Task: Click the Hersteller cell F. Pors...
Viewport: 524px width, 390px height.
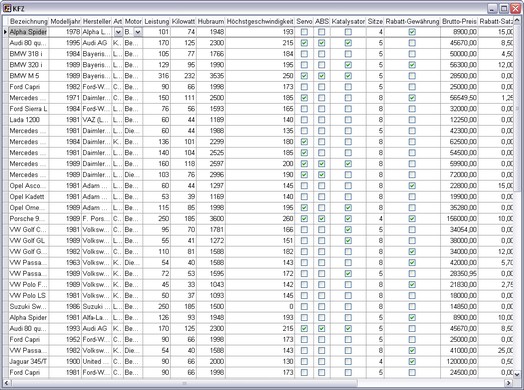Action: coord(97,219)
